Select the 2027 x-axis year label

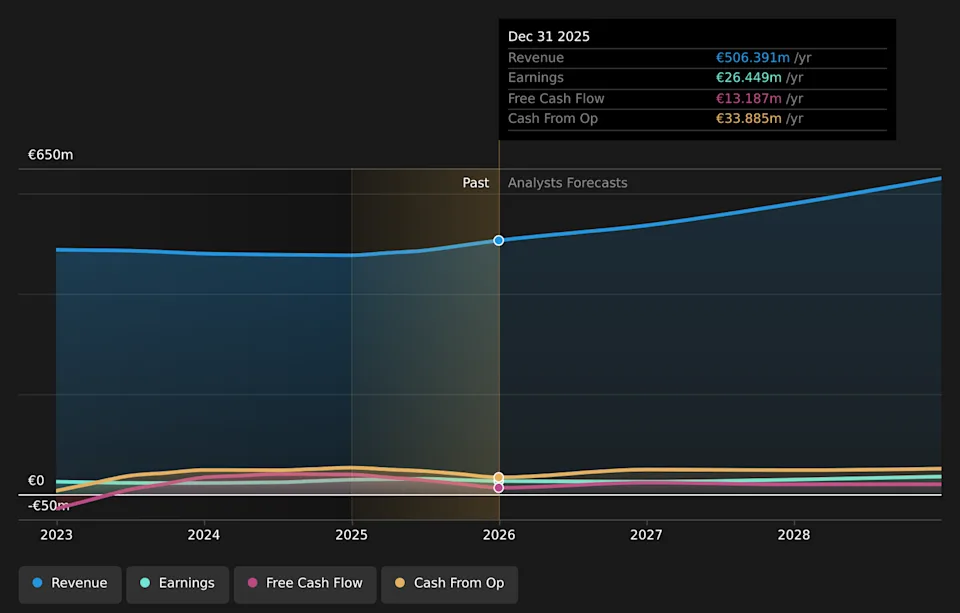(x=647, y=535)
